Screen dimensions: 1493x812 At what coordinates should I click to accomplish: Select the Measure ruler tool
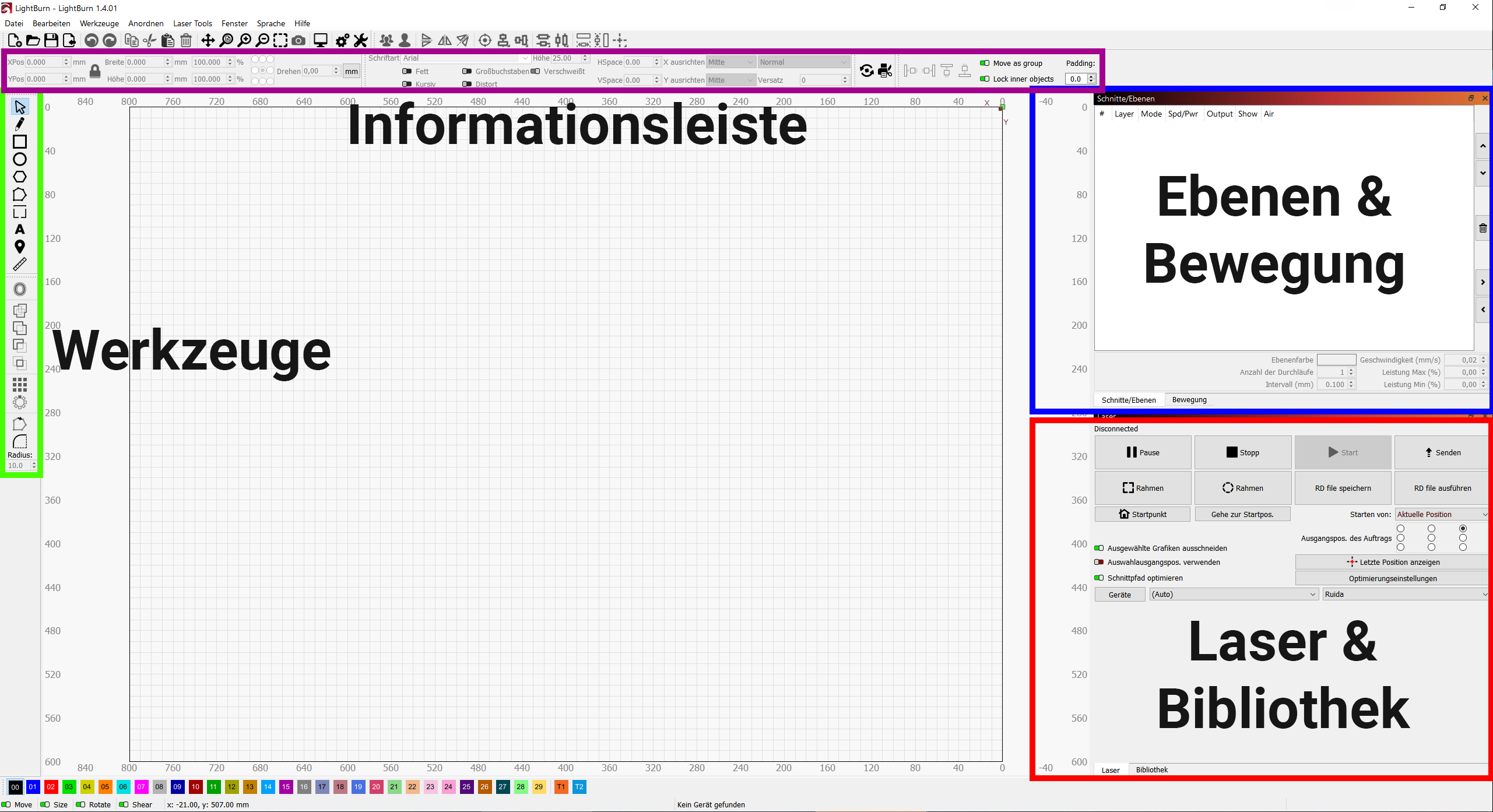click(20, 265)
